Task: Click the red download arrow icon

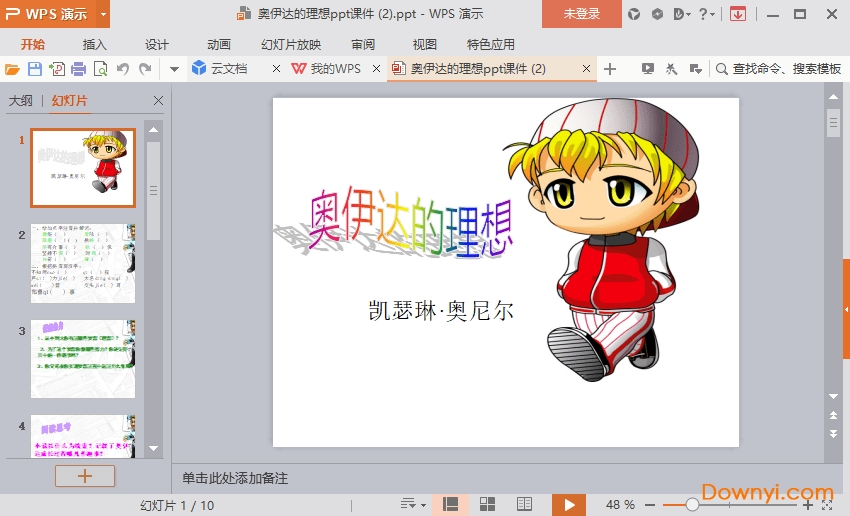Action: 738,14
